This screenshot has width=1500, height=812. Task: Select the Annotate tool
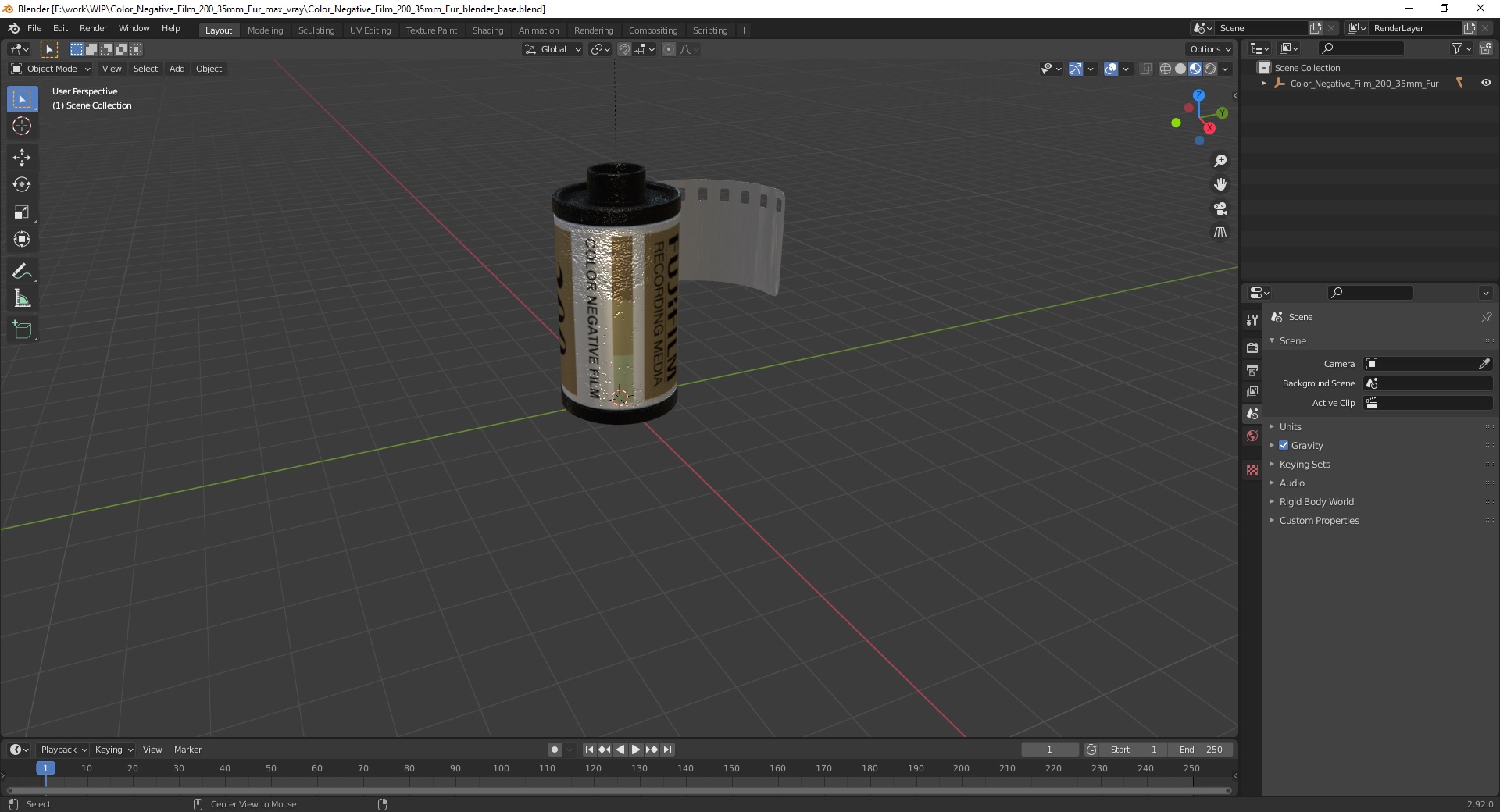pos(22,272)
